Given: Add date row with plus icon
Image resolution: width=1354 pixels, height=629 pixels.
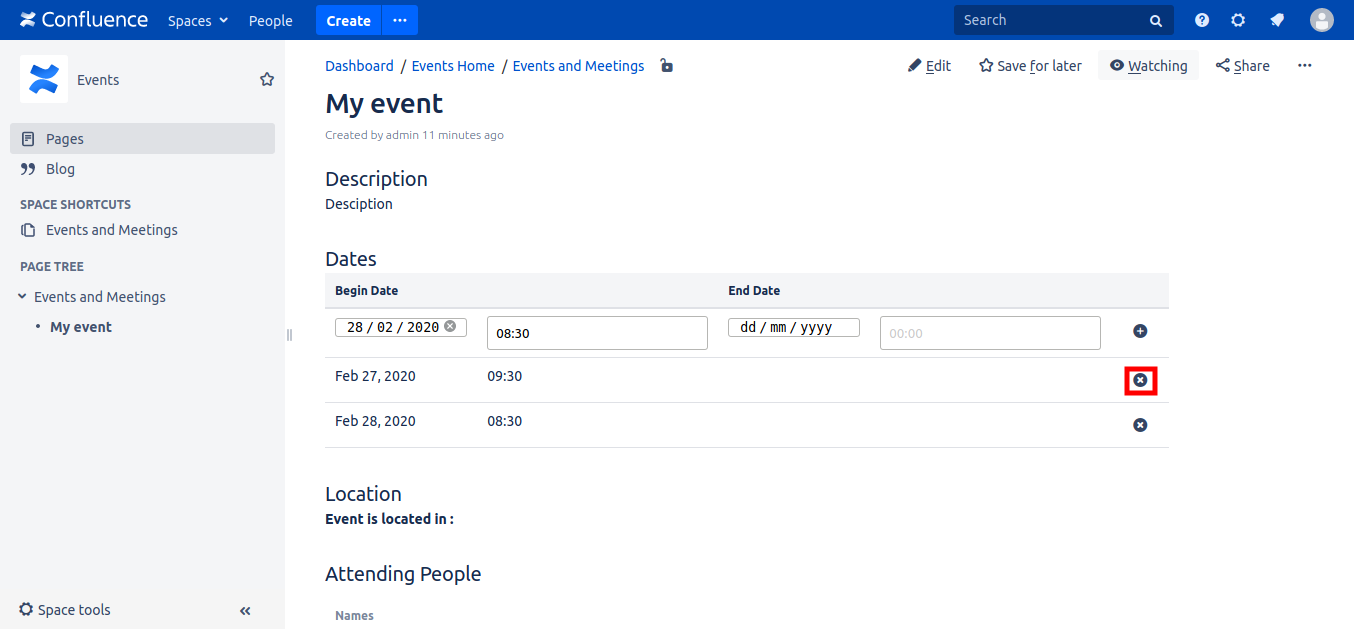Looking at the screenshot, I should 1140,331.
